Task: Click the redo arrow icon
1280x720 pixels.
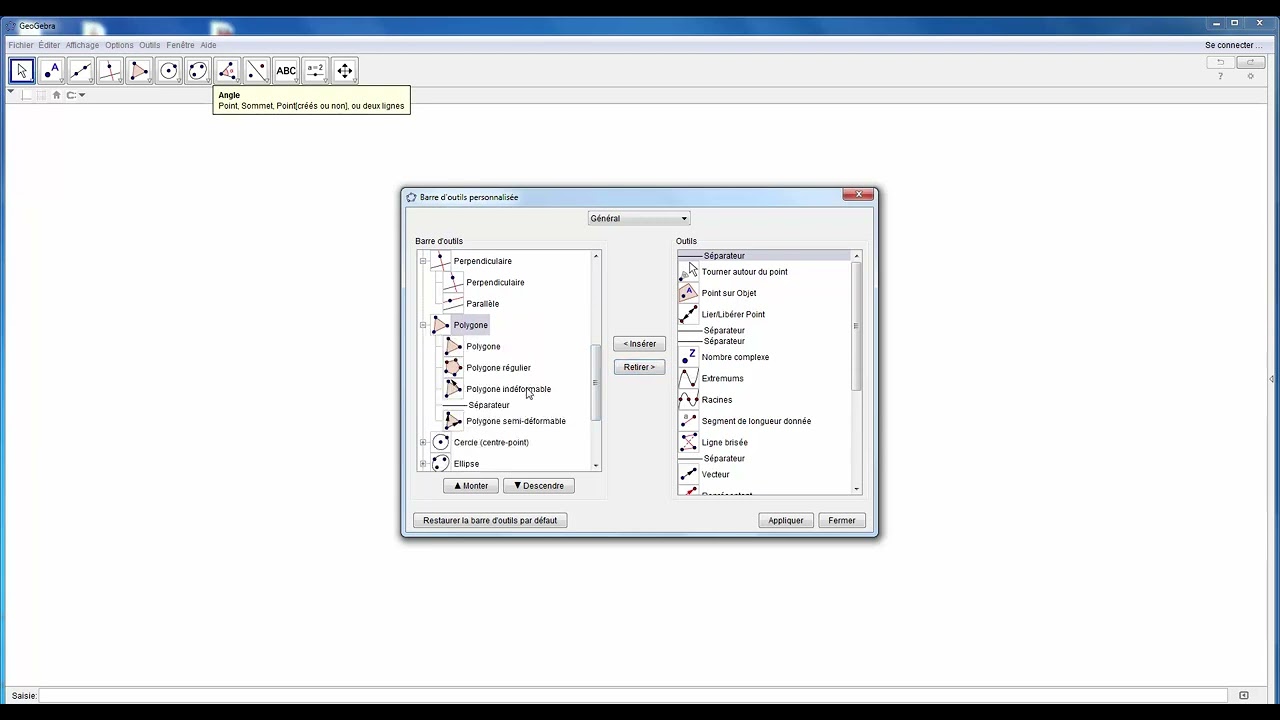Action: click(1250, 62)
